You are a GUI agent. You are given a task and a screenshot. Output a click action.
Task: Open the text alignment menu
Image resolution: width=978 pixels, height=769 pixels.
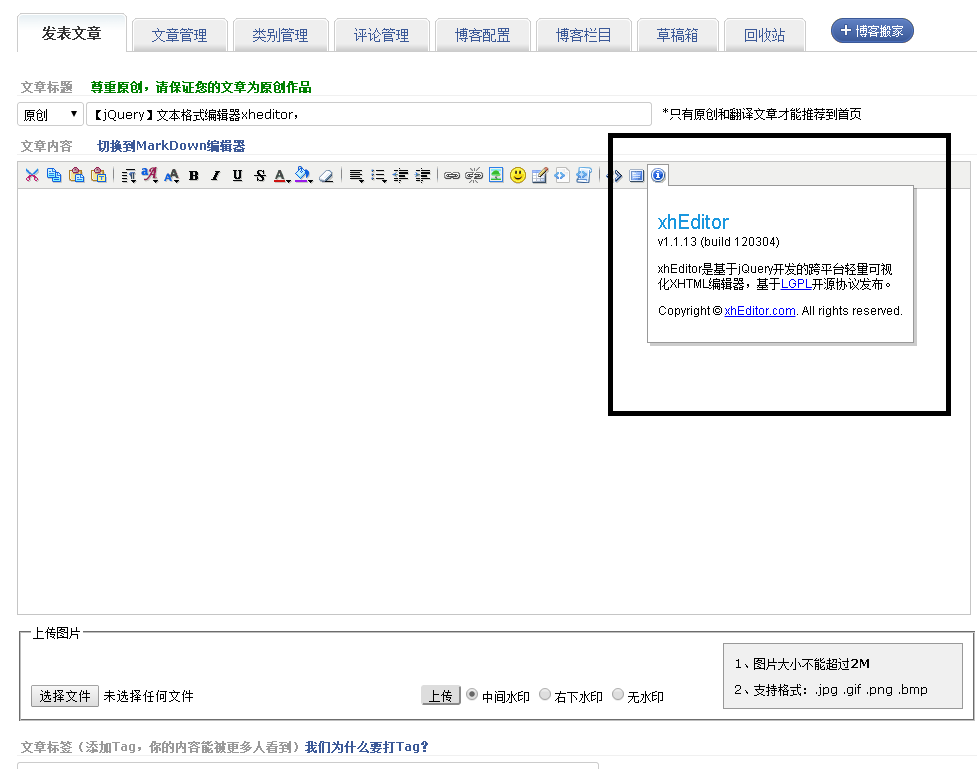[x=356, y=175]
